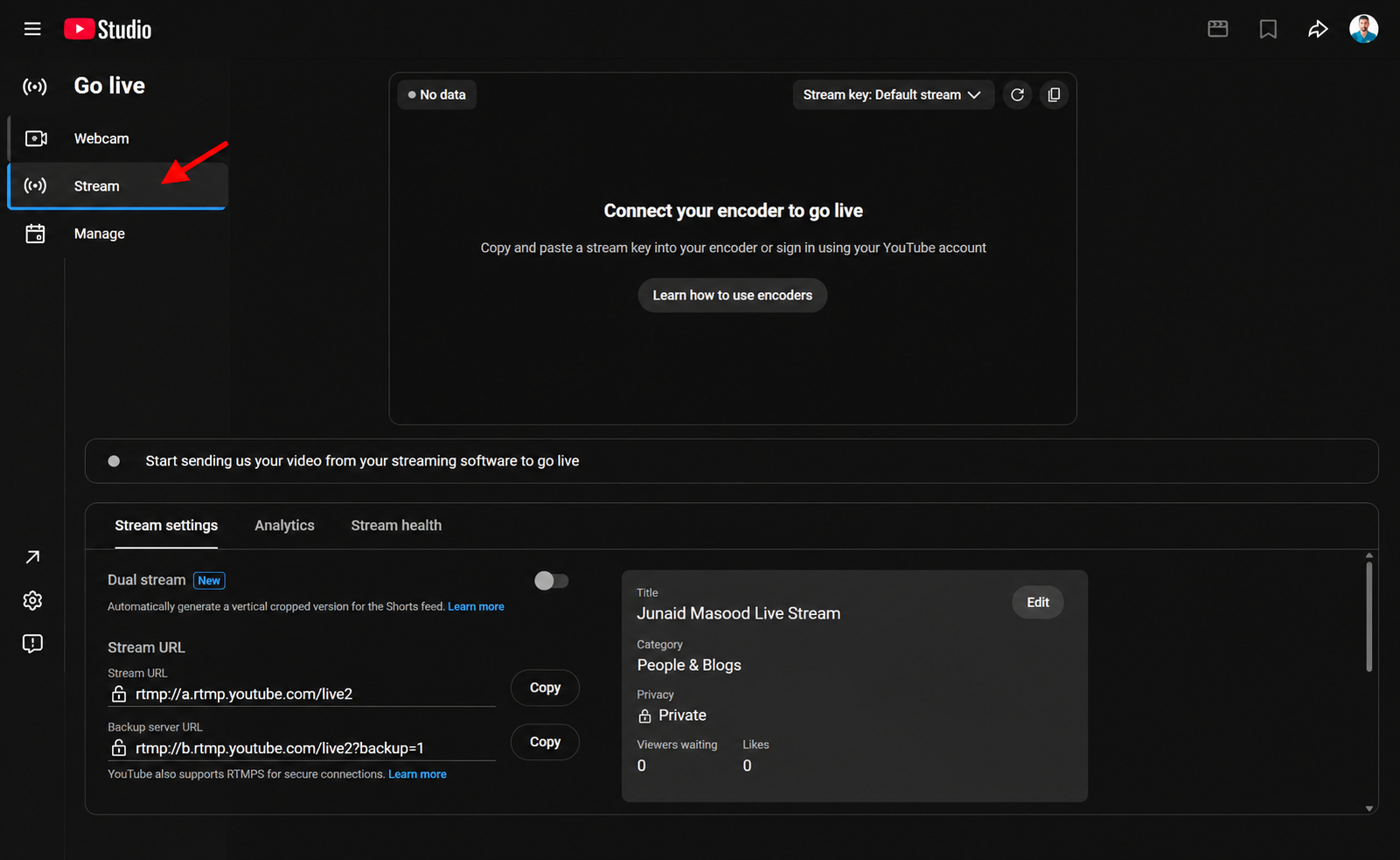Select Stream in the sidebar
Screen dimensions: 1400x860
pyautogui.click(x=117, y=185)
